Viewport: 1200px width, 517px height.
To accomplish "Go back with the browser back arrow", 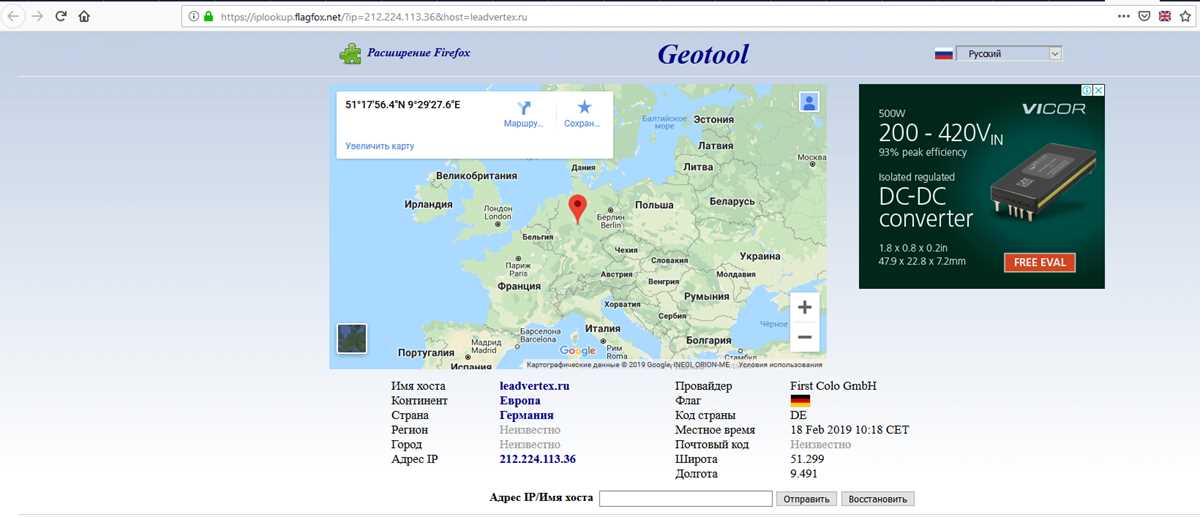I will pos(13,17).
